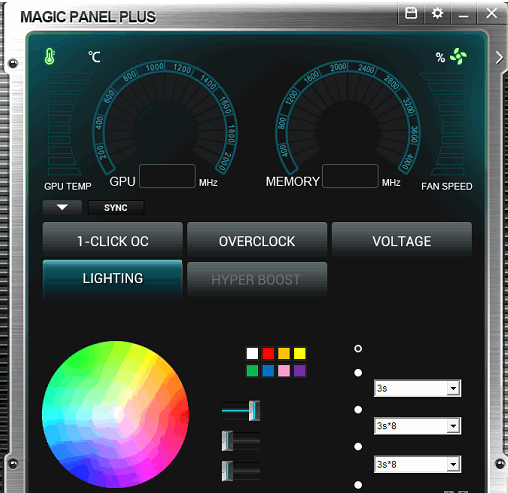
Task: Open the first 3s*8 dropdown
Action: pos(417,426)
